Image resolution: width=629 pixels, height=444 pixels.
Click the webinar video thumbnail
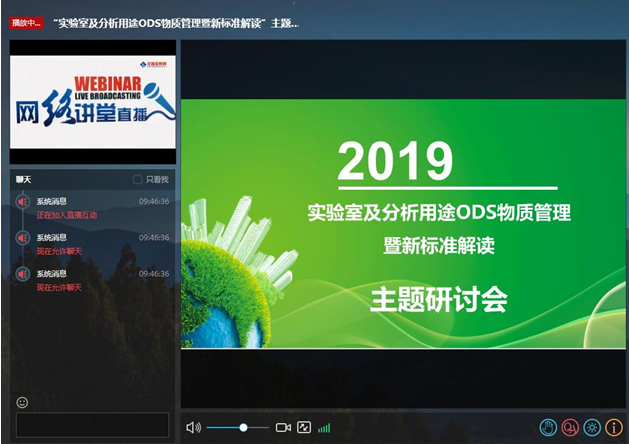click(93, 102)
